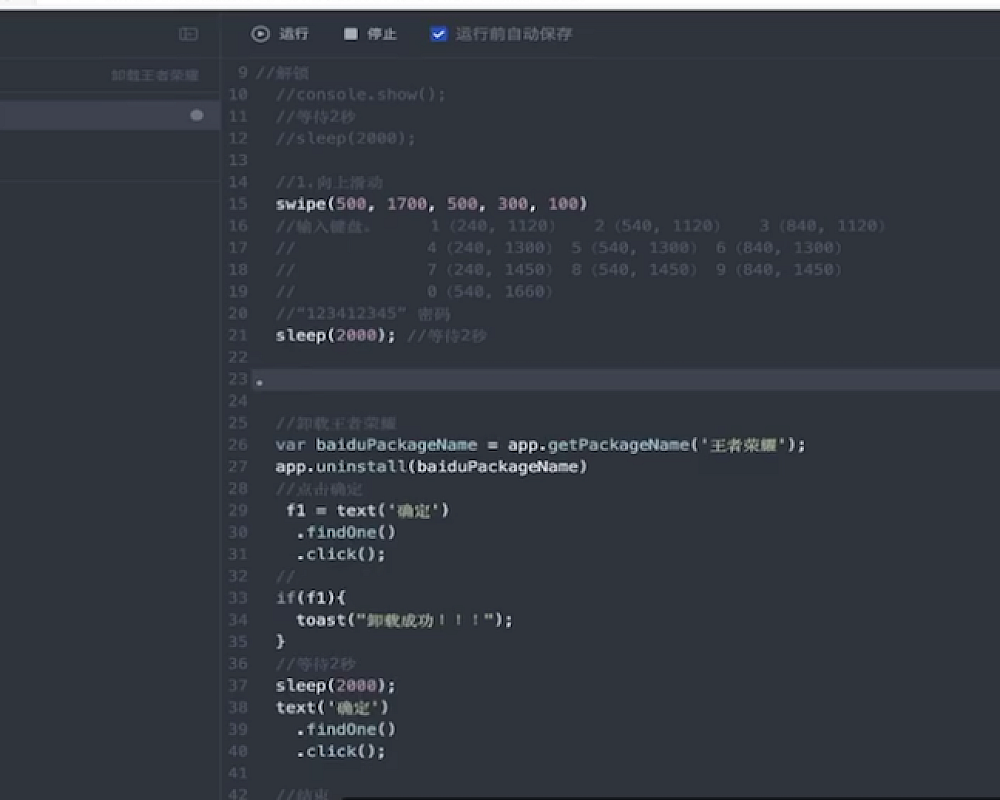
Task: Click line number 33 in the gutter
Action: pyautogui.click(x=237, y=598)
